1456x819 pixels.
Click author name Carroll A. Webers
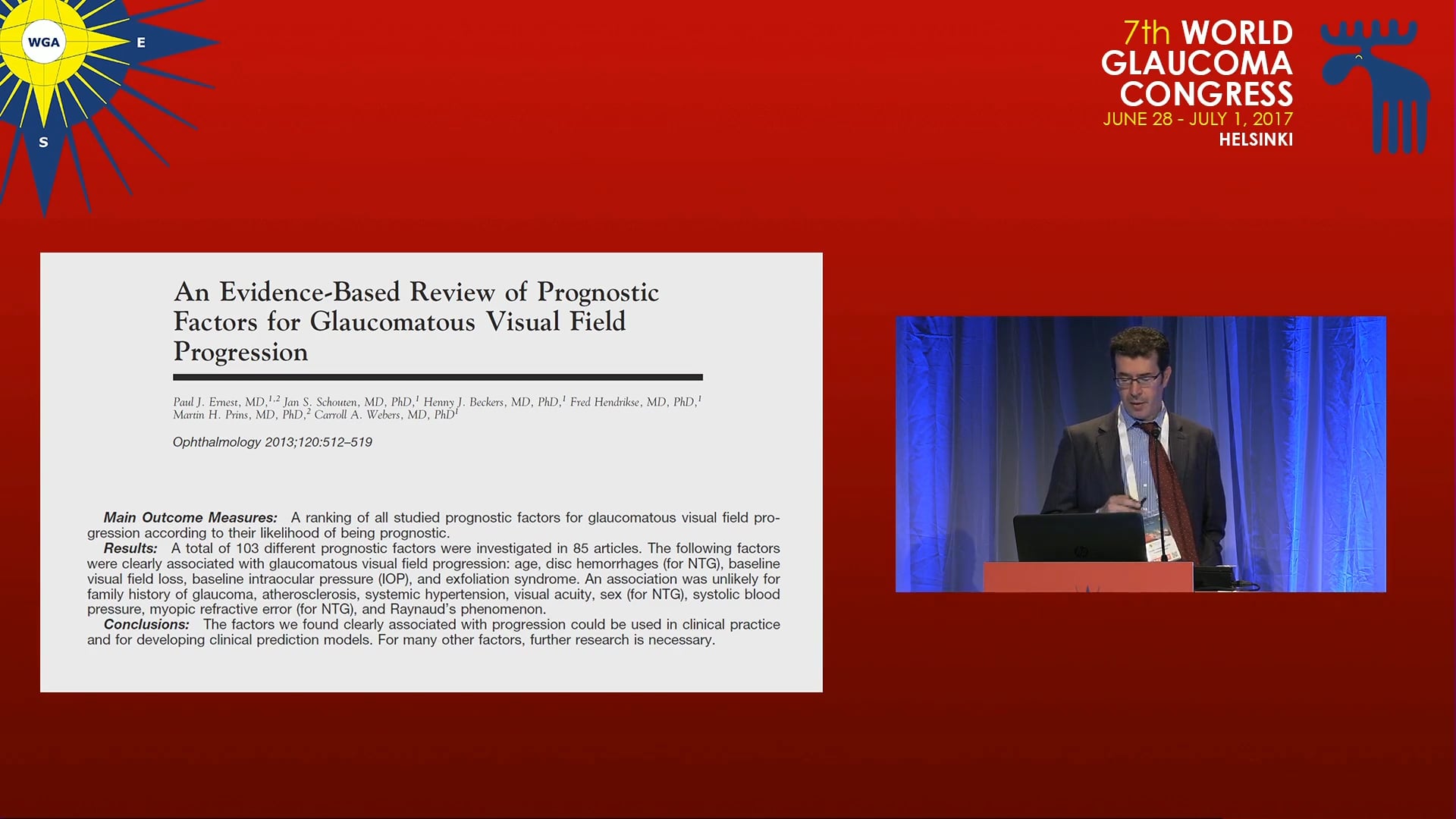pos(356,415)
